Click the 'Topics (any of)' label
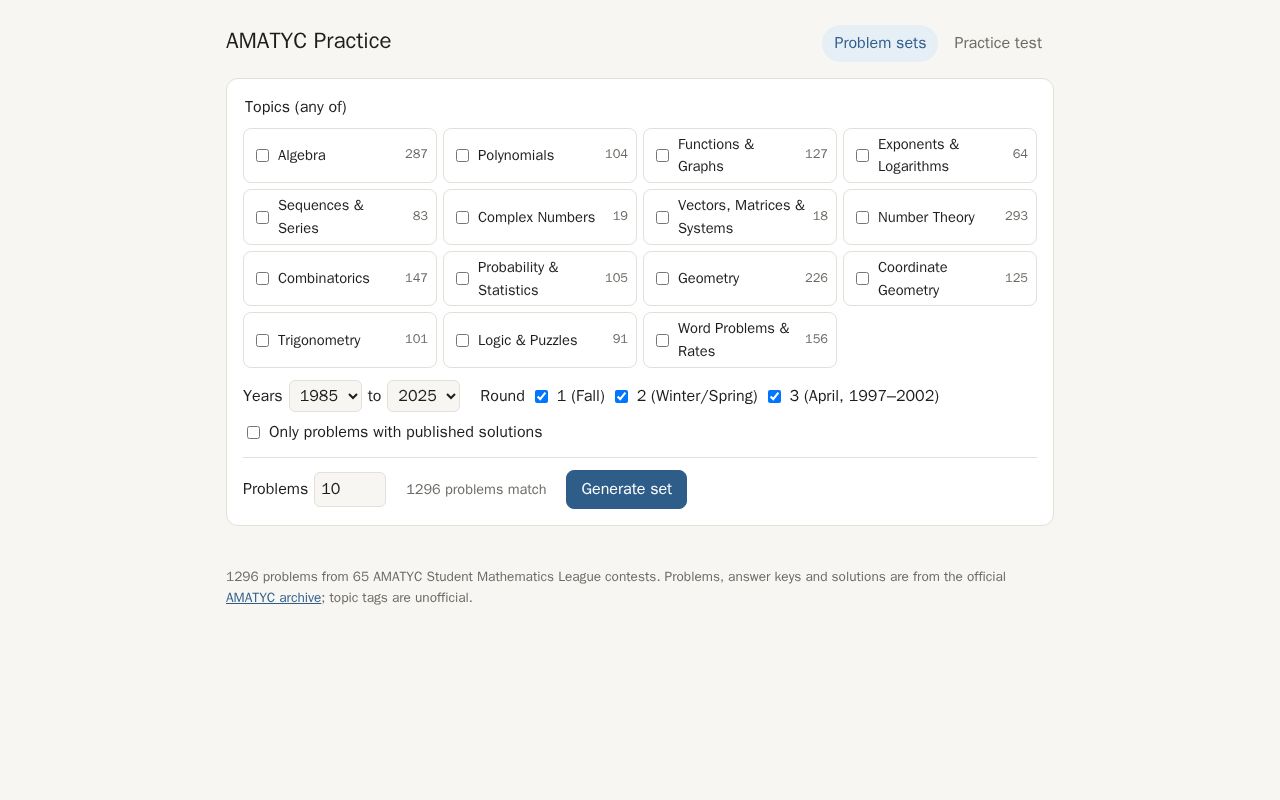The image size is (1280, 800). click(296, 107)
